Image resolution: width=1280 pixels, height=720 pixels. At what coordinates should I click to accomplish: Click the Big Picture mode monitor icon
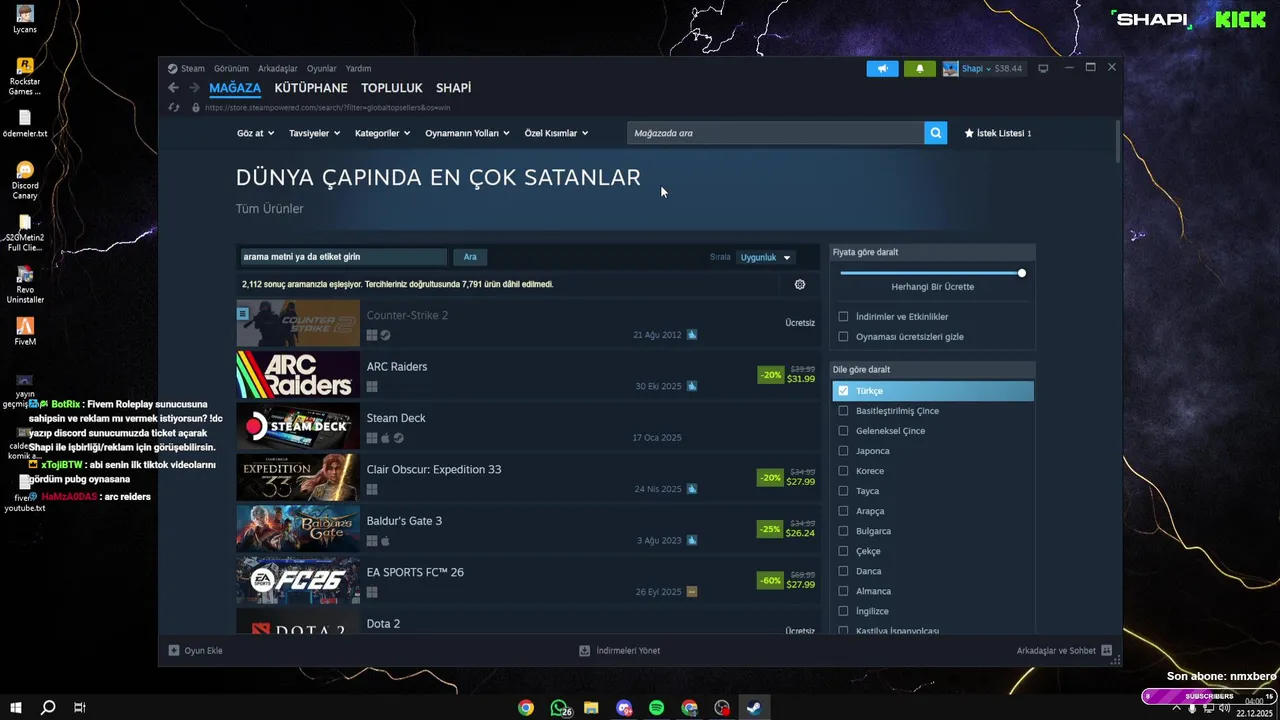(x=1043, y=69)
